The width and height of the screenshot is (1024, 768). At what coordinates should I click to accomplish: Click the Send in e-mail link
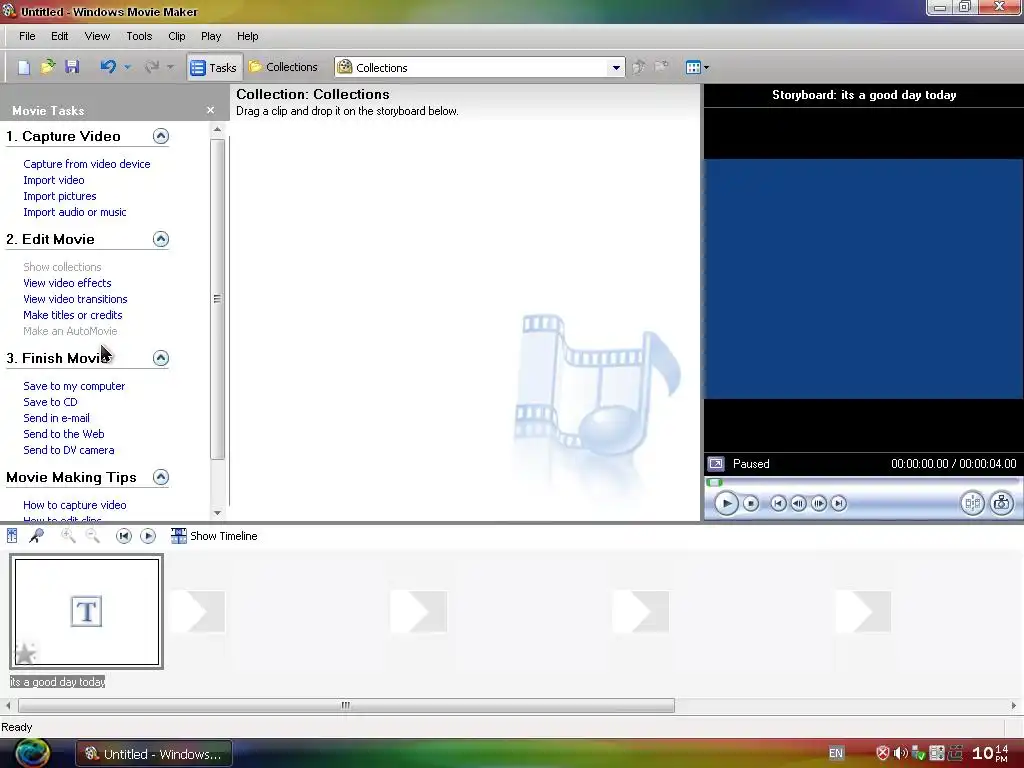[56, 418]
